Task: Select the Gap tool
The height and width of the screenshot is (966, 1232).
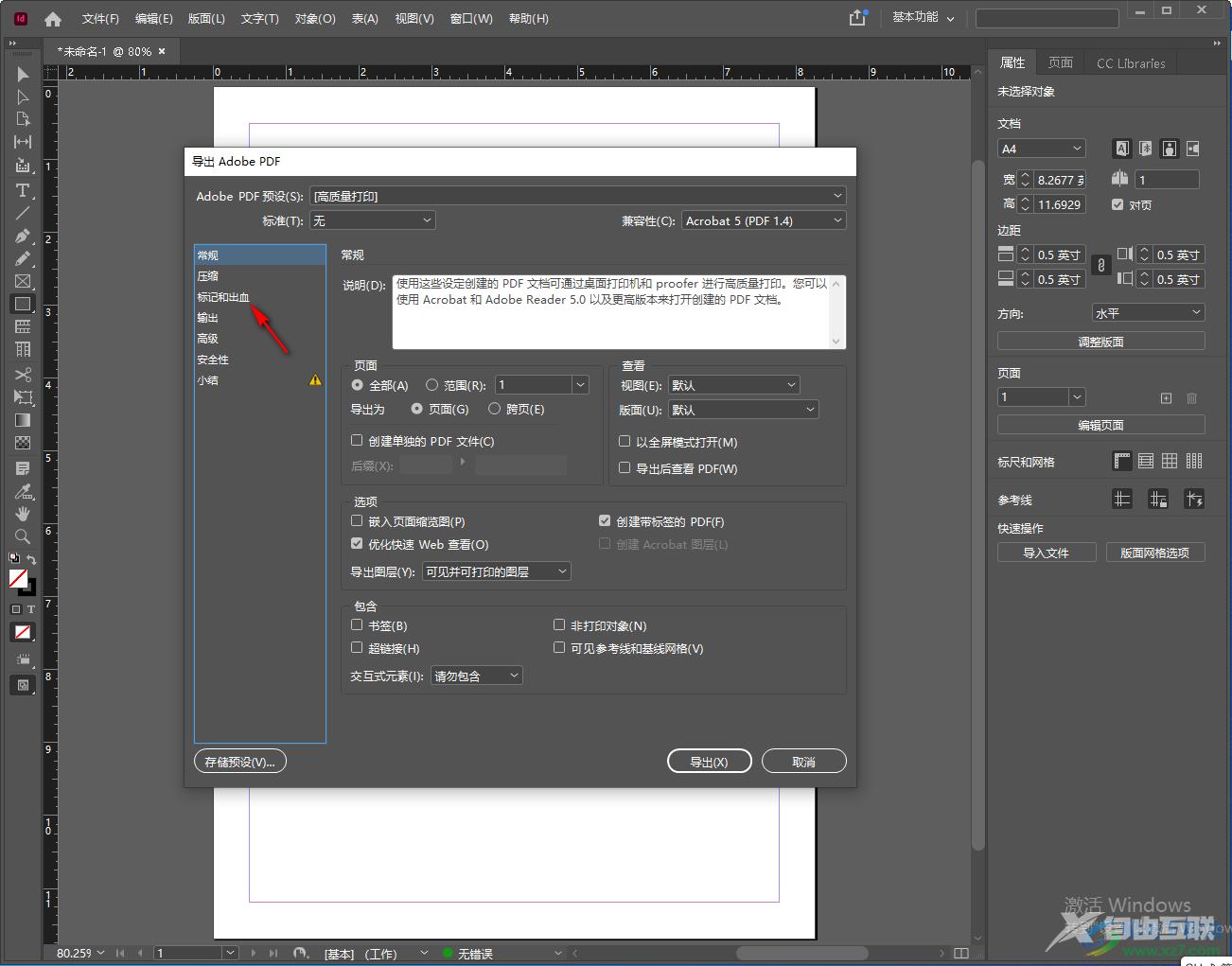Action: point(23,142)
